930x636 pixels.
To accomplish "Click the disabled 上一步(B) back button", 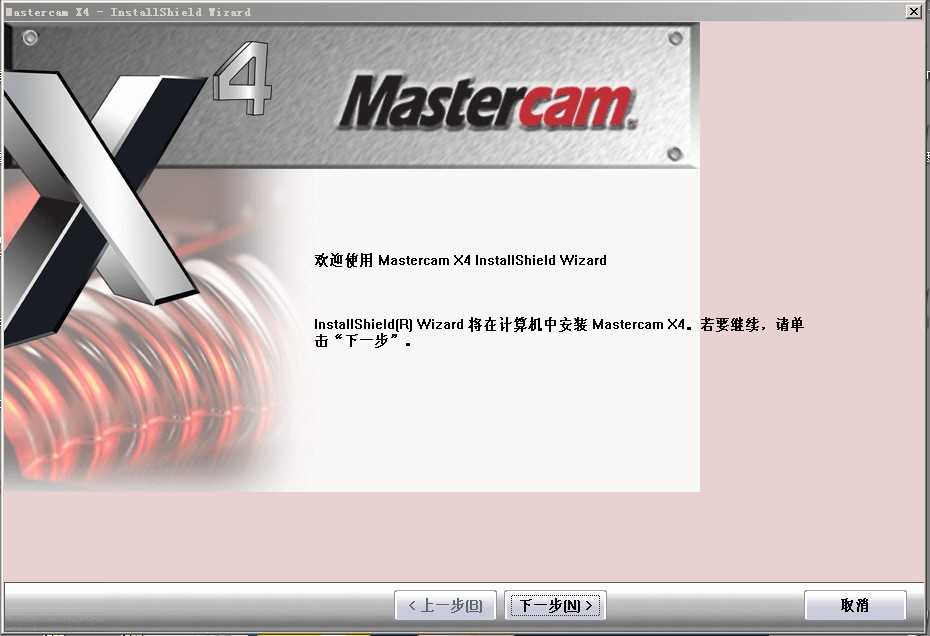I will click(445, 605).
